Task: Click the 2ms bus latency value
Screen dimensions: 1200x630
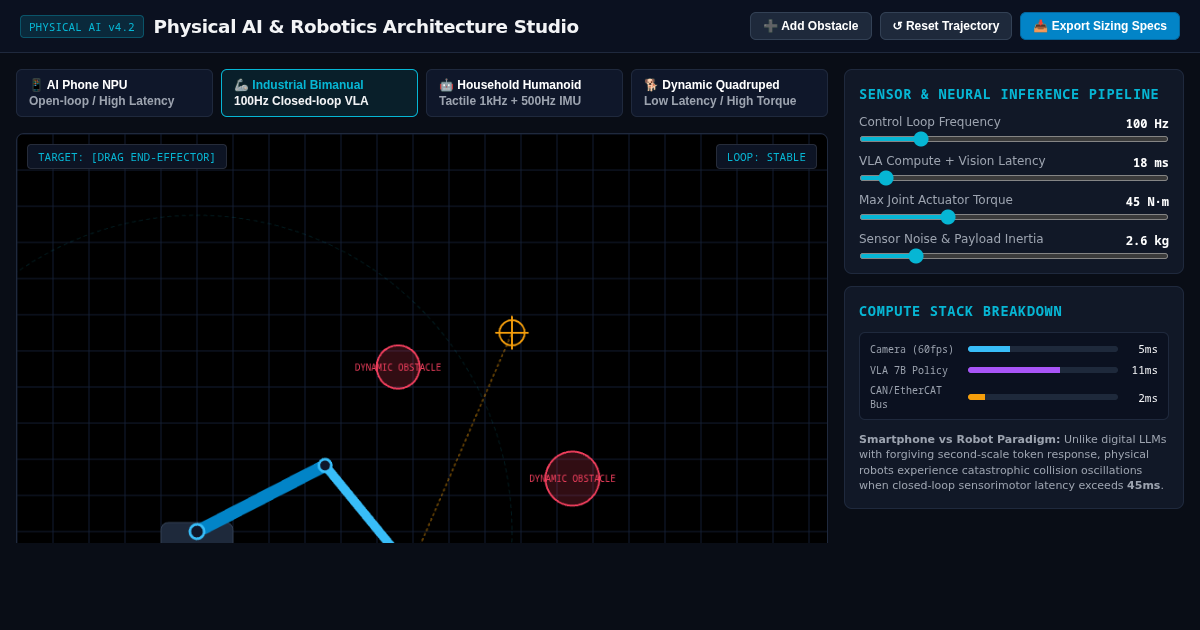Action: coord(1147,398)
